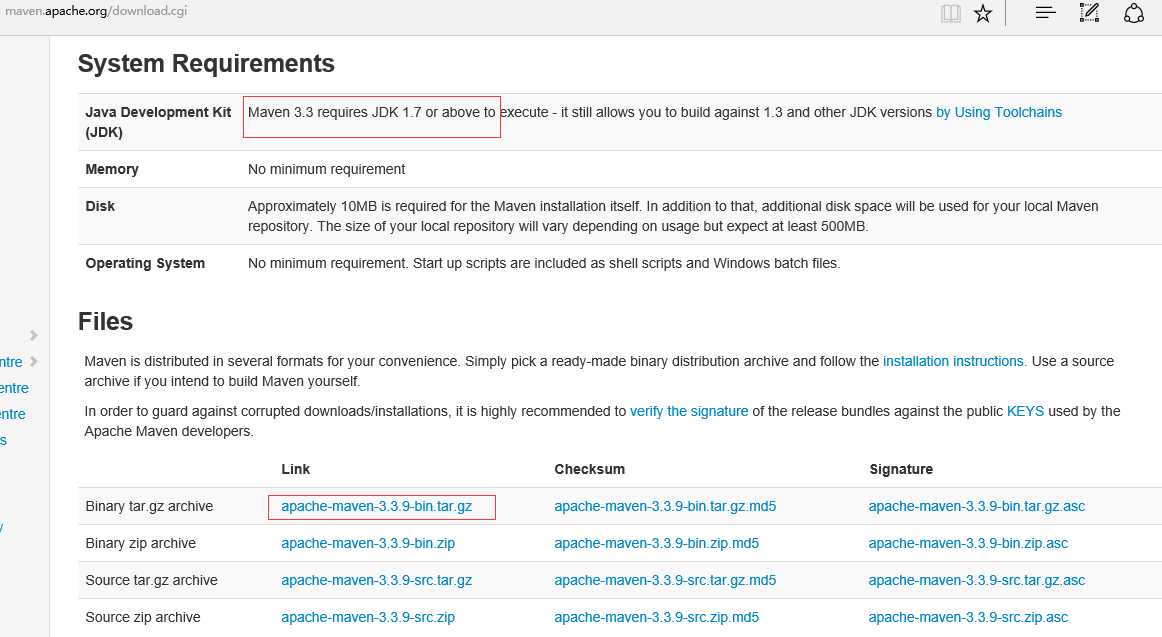Select 'Binary zip archive' row label
This screenshot has width=1162, height=637.
(x=141, y=543)
